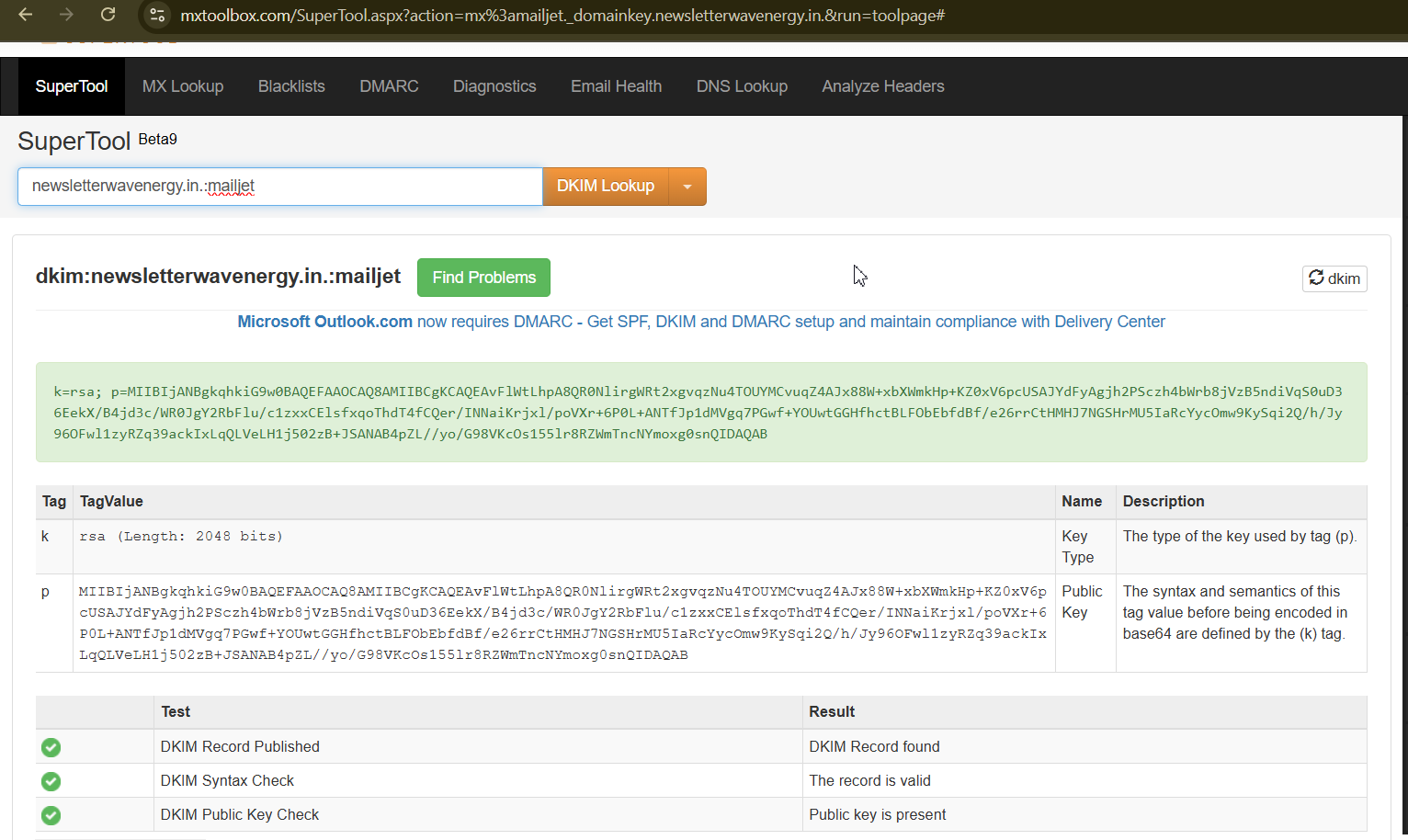Click the green Find Problems button
Screen dimensions: 1408x840
click(483, 278)
